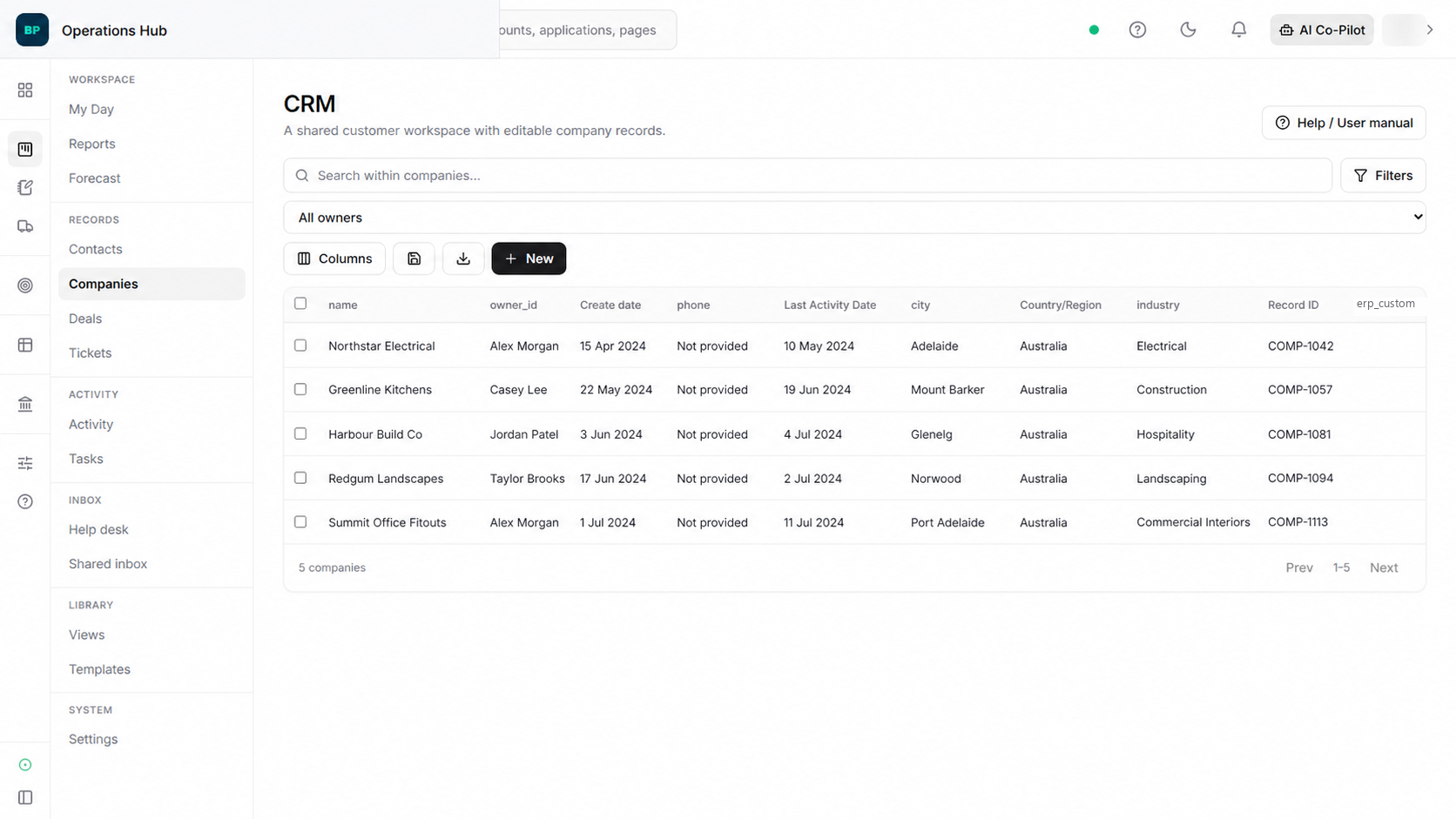
Task: Toggle dark mode moon icon
Action: coord(1188,30)
